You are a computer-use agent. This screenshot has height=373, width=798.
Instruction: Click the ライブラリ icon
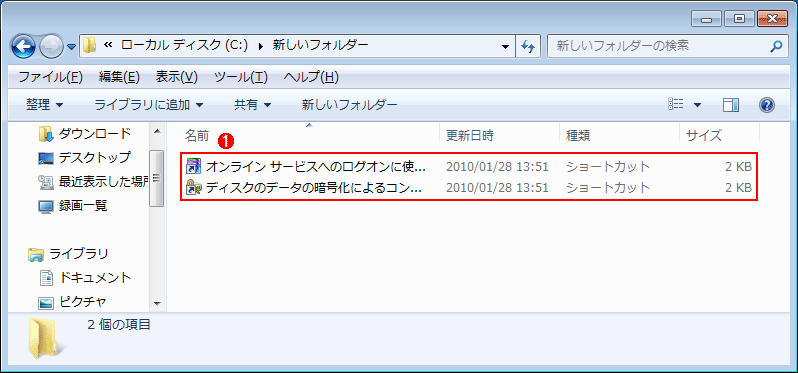click(x=36, y=254)
